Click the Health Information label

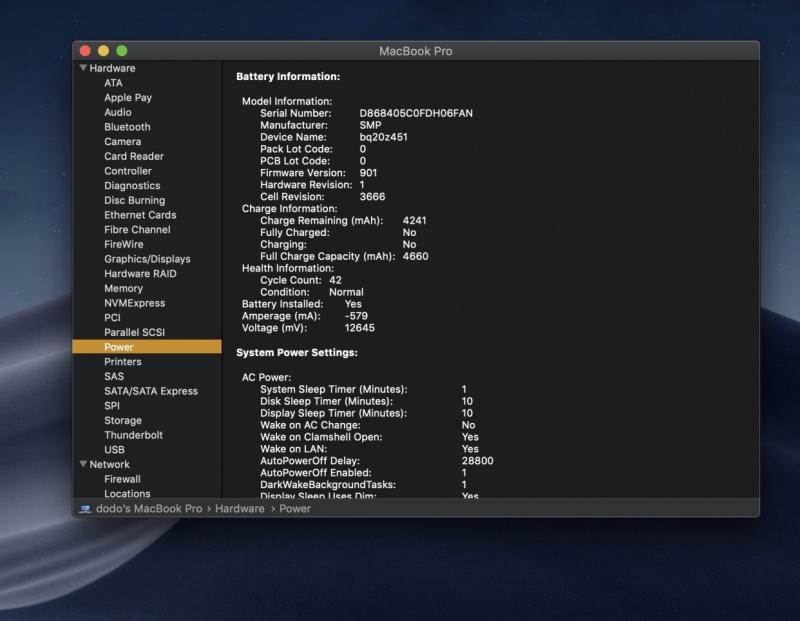click(288, 268)
